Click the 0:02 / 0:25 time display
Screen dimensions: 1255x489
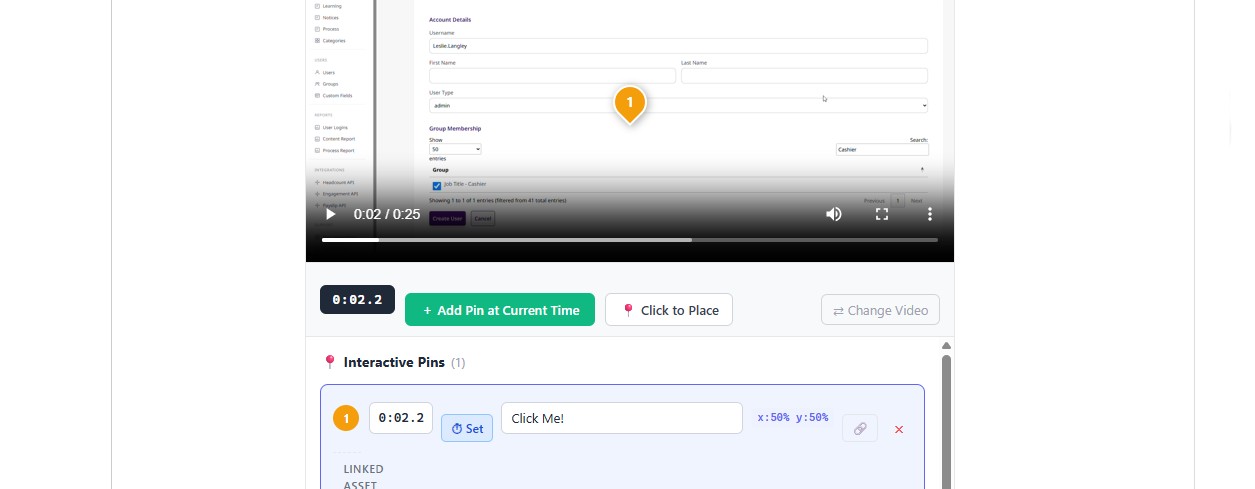(387, 214)
